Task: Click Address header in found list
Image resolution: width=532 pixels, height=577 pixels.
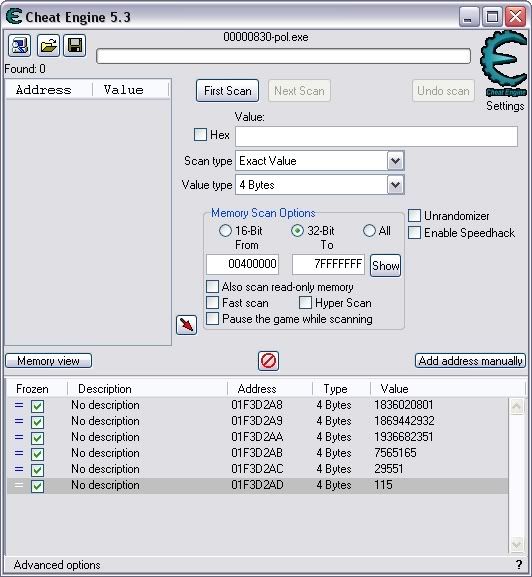Action: tap(49, 90)
